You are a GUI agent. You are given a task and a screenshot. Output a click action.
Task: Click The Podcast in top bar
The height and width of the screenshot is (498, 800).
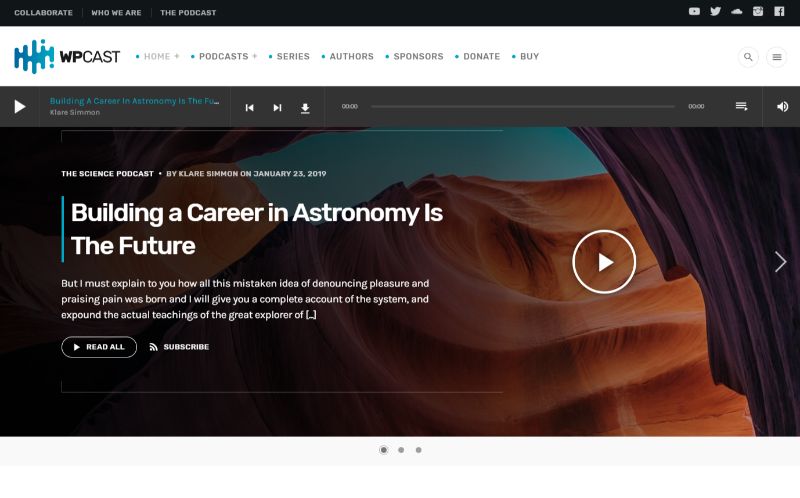[188, 13]
